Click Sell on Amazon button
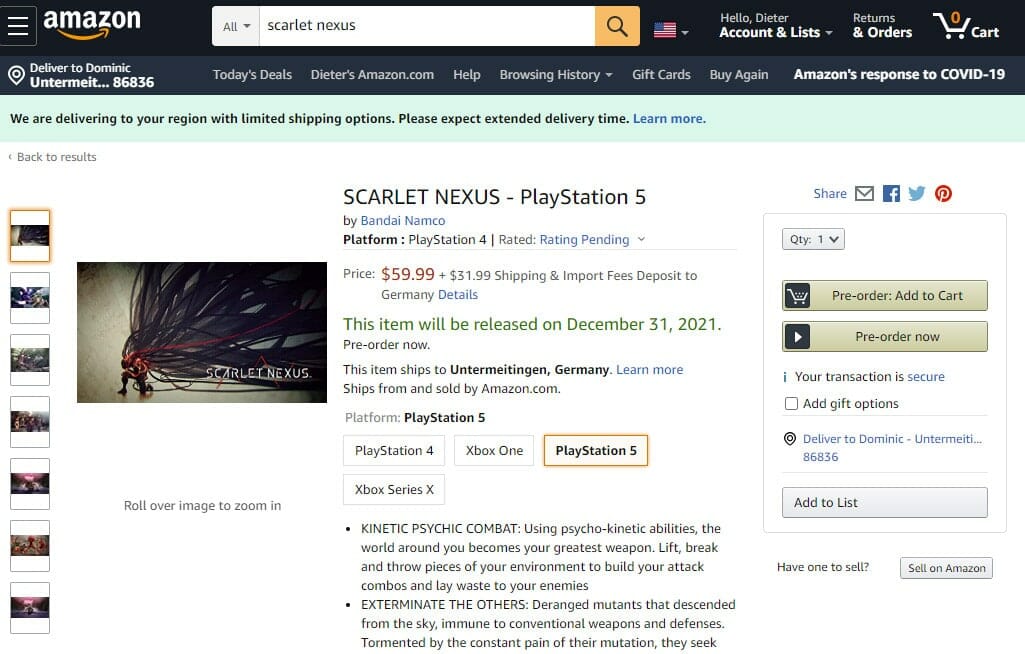The height and width of the screenshot is (654, 1025). pos(946,568)
